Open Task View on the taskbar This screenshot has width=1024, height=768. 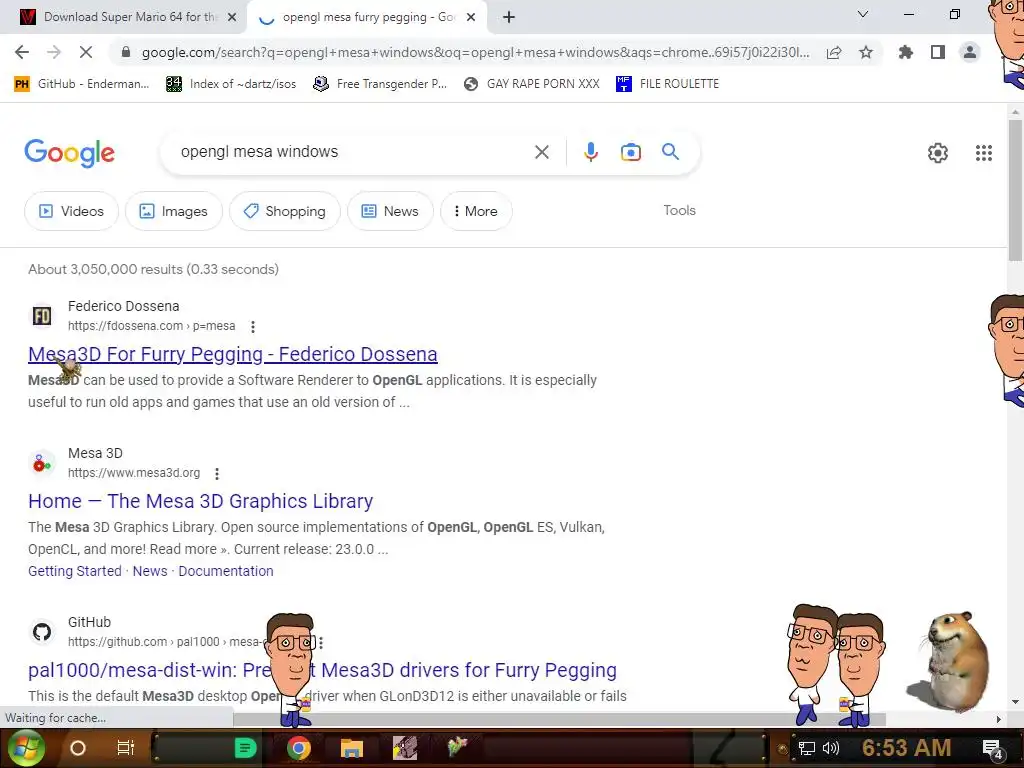point(125,748)
